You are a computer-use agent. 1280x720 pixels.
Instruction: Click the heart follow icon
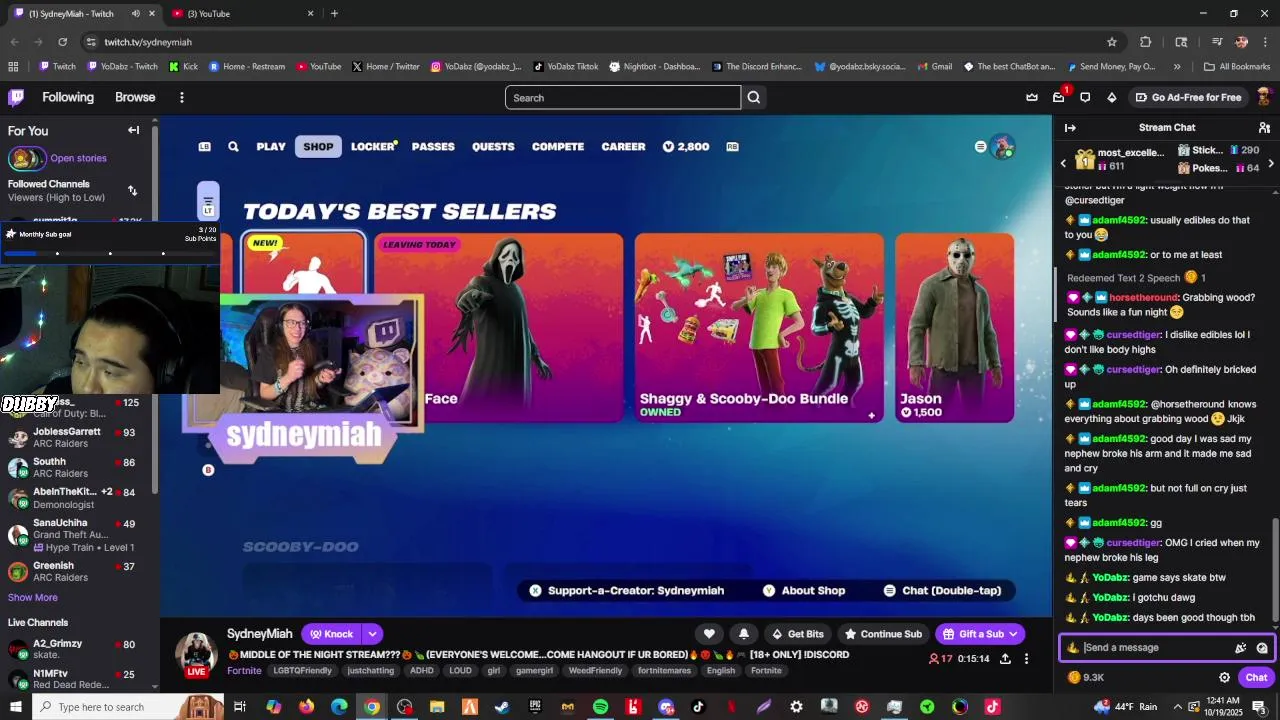click(x=709, y=634)
